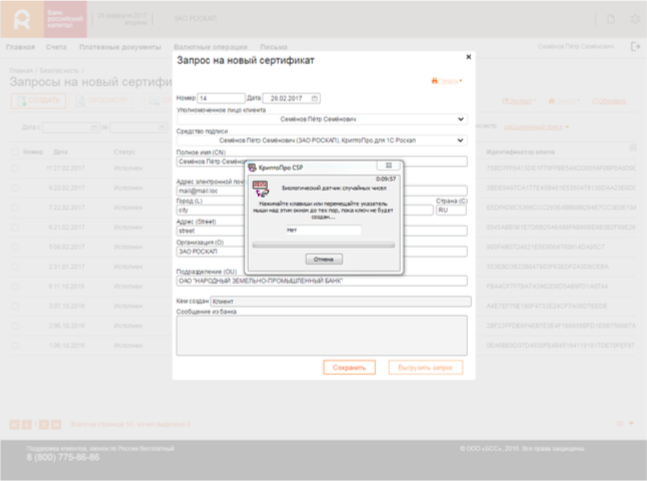This screenshot has height=481, width=647.
Task: Open calendar of the по date filter
Action: point(162,127)
